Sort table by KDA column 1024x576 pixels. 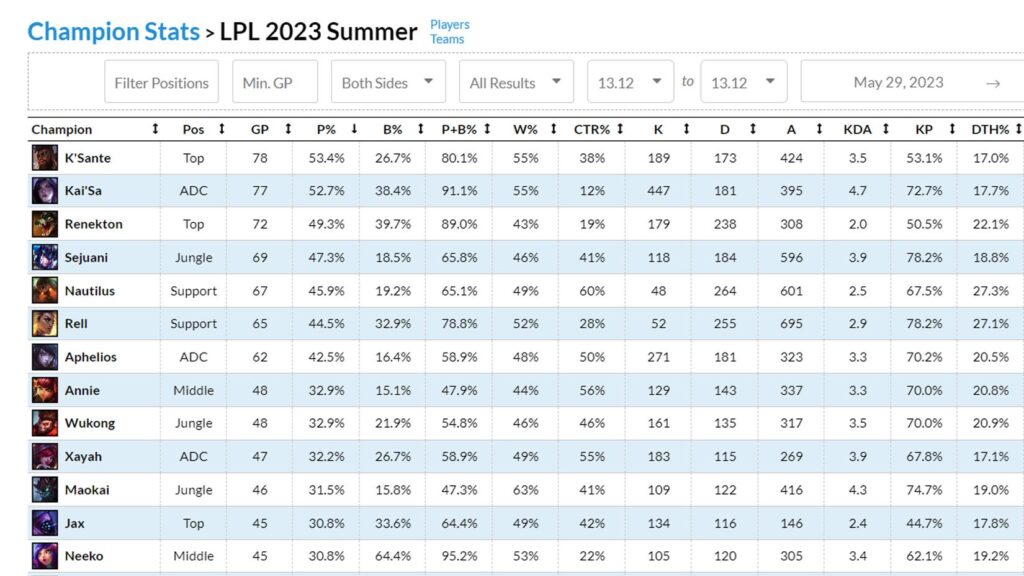[857, 129]
